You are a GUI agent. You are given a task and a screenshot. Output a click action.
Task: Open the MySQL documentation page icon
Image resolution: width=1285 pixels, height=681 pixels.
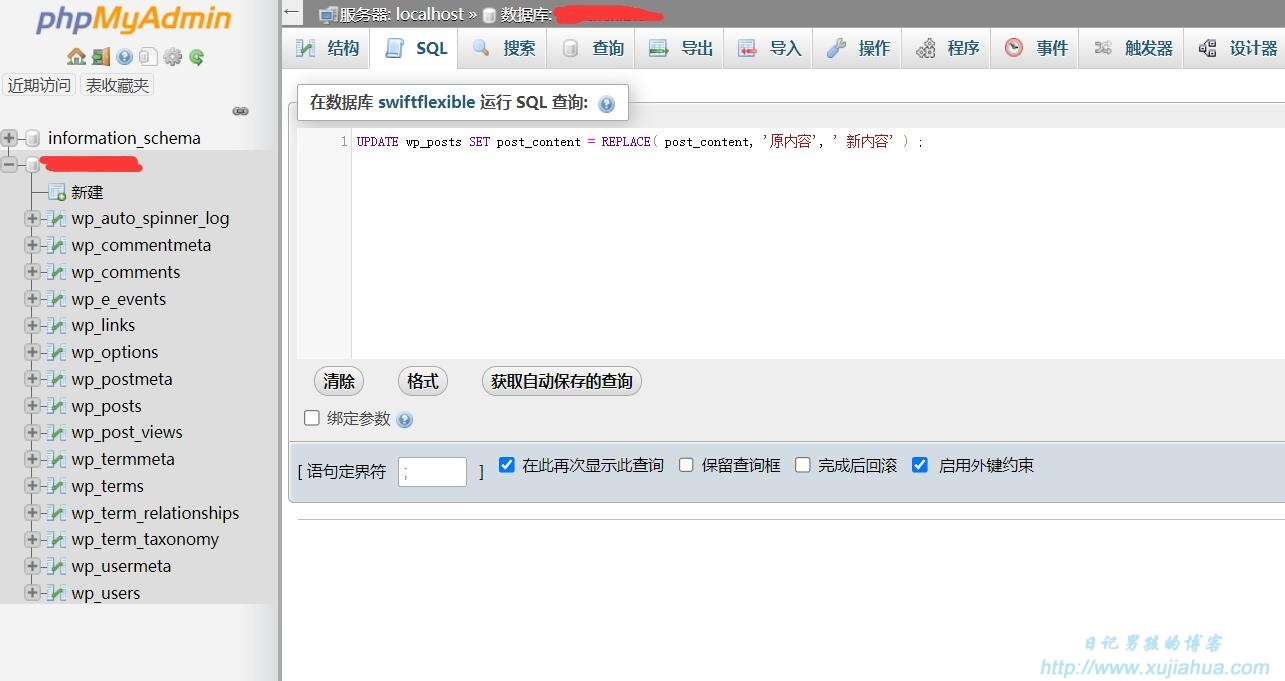(148, 57)
